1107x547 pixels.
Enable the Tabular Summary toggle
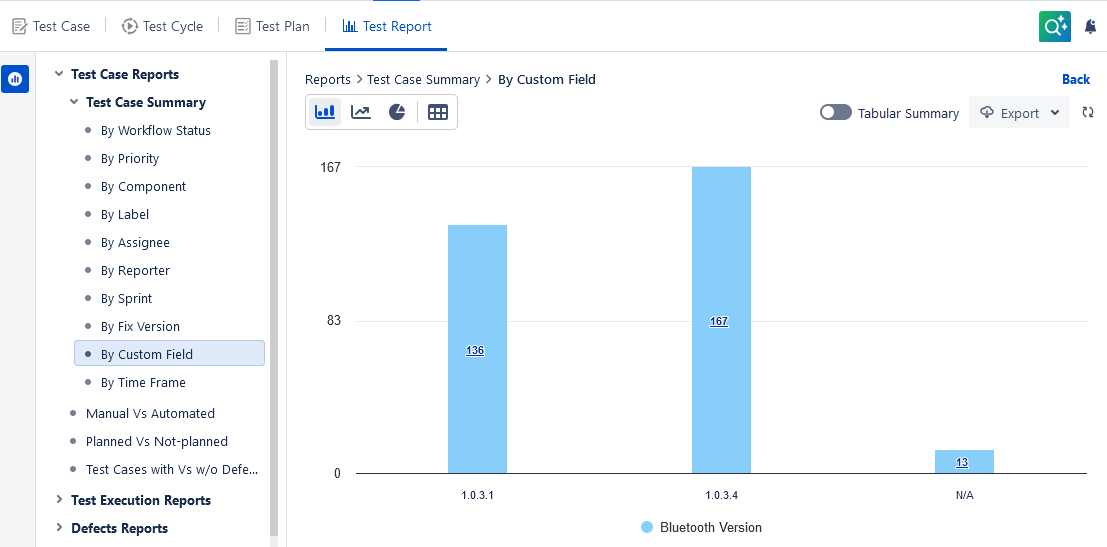[835, 113]
